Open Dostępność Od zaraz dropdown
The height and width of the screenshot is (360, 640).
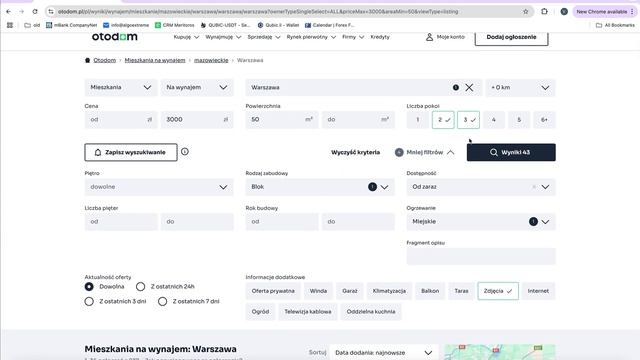point(481,187)
